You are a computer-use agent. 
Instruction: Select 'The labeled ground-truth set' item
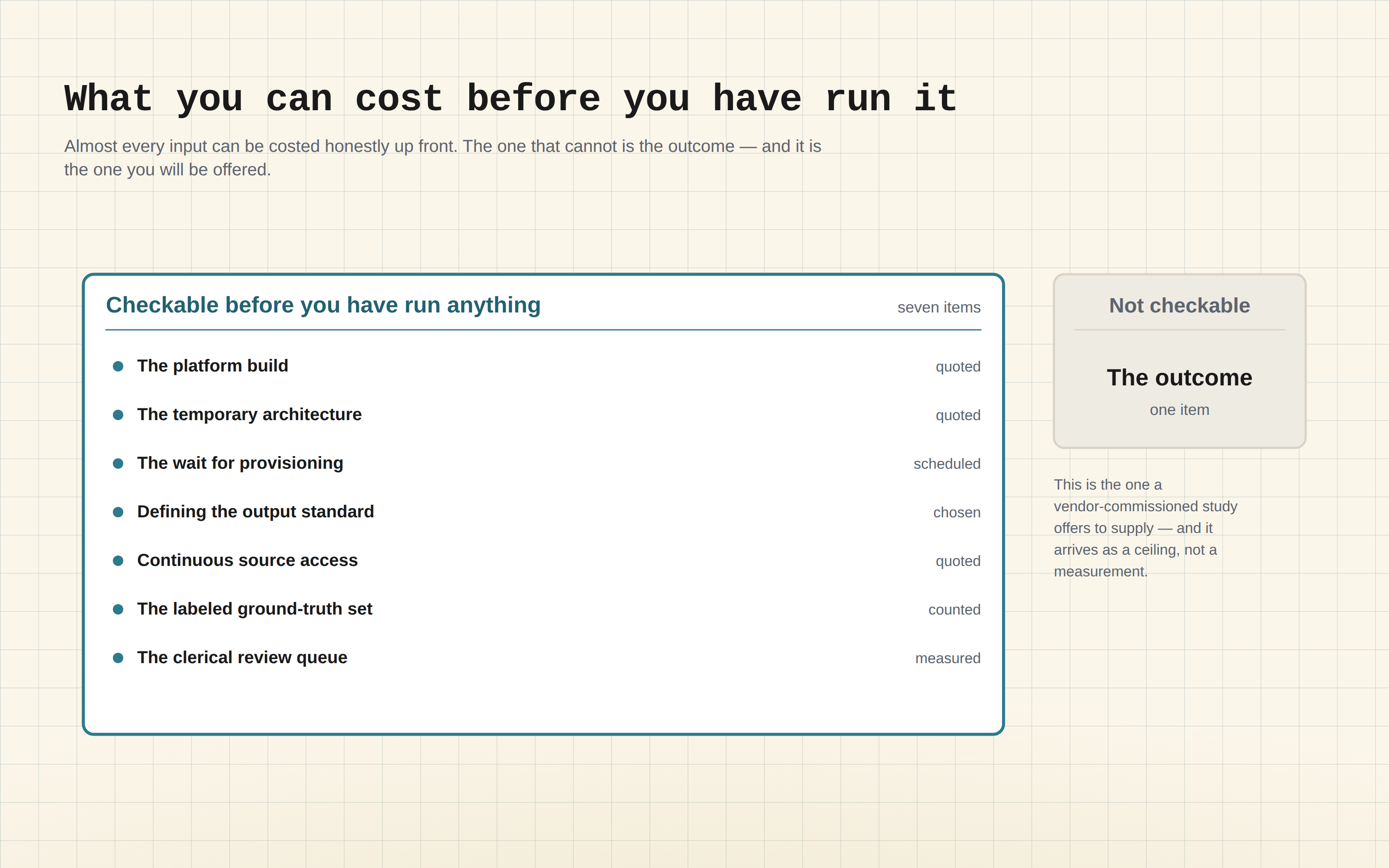tap(255, 609)
